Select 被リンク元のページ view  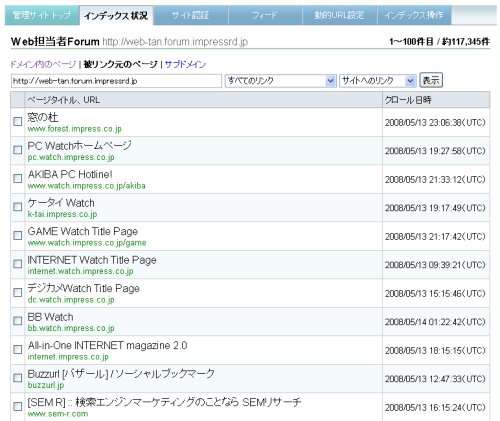click(x=120, y=64)
